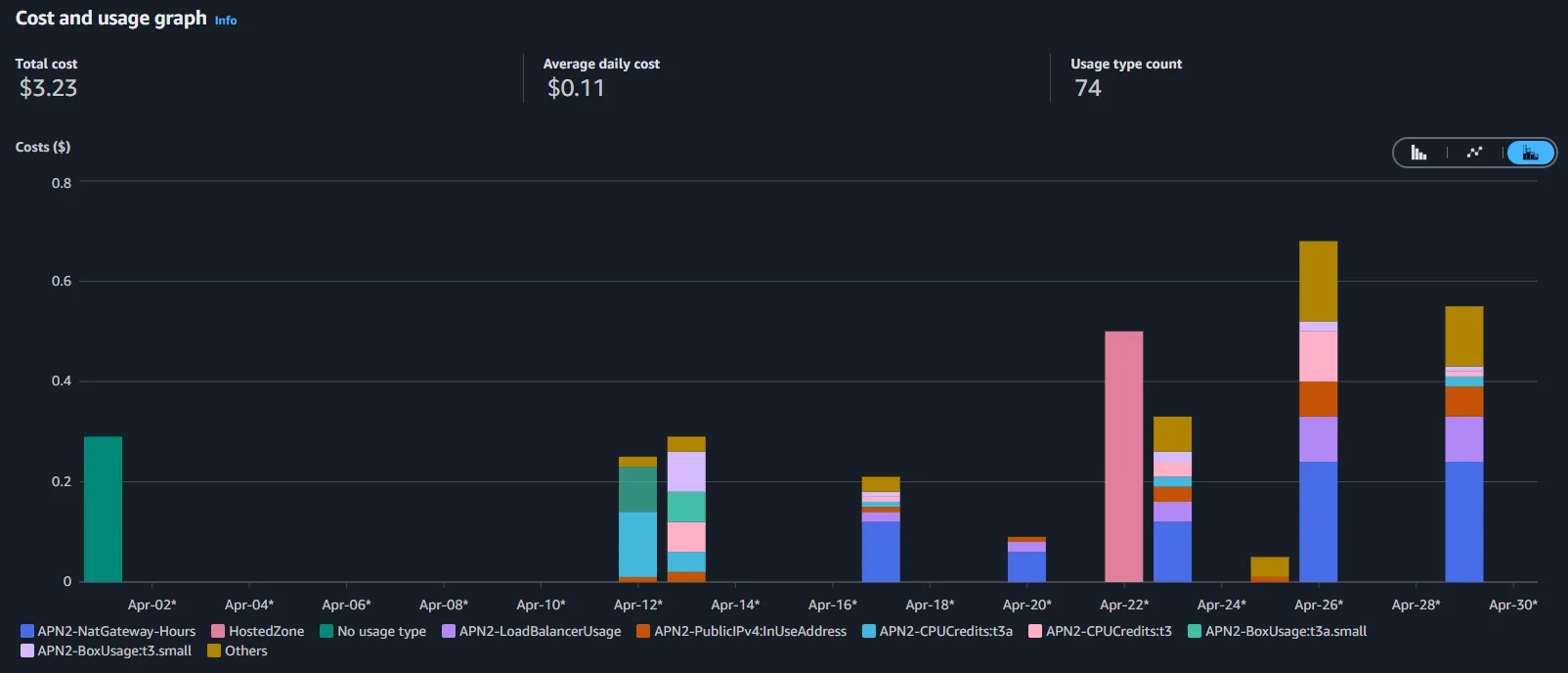1568x673 pixels.
Task: Select the stacked bar chart view
Action: (x=1530, y=153)
